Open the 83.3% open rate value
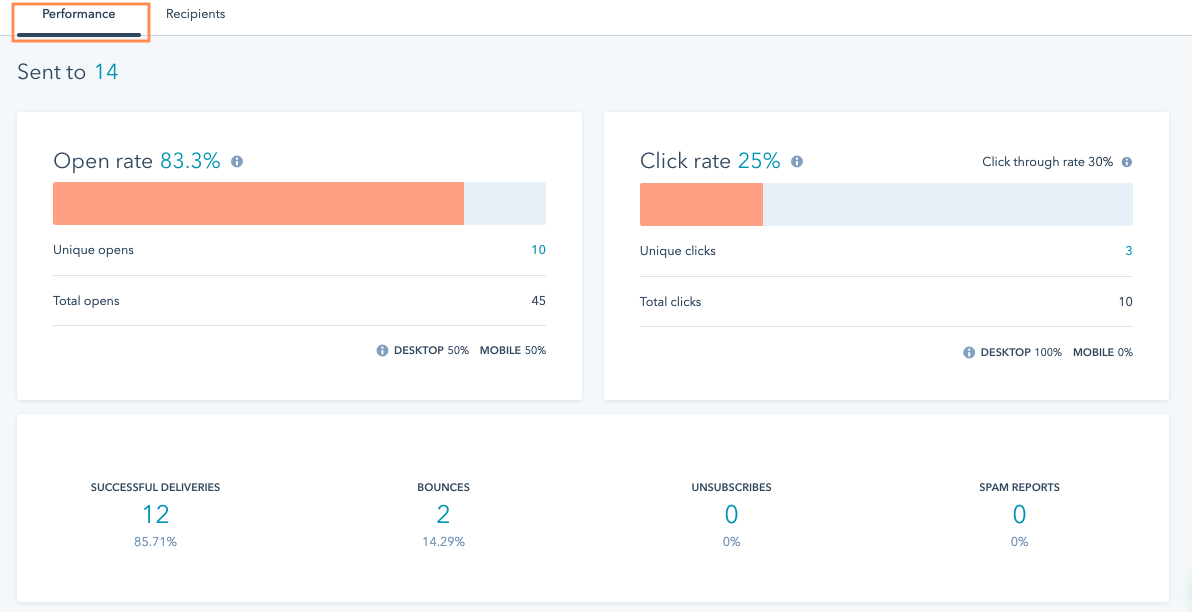1192x612 pixels. [190, 161]
